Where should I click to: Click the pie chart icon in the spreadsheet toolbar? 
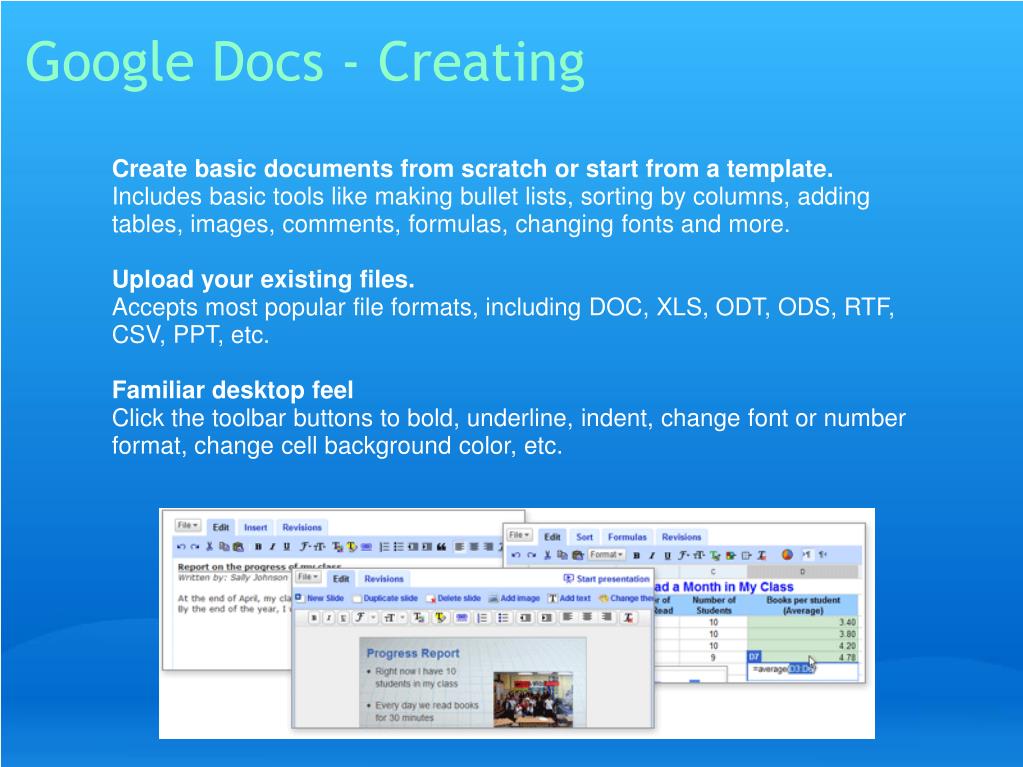pos(787,554)
